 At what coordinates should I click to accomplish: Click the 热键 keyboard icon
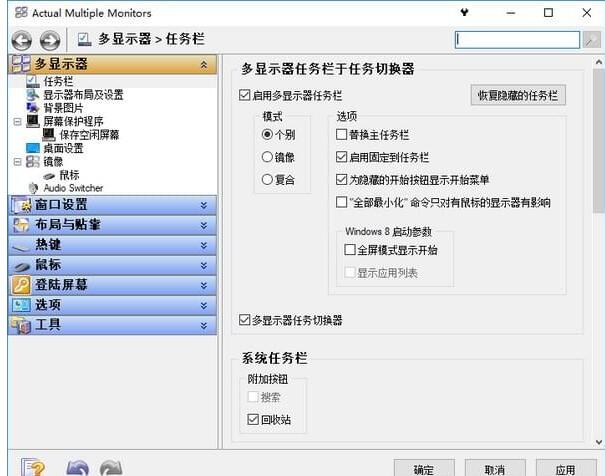(21, 247)
